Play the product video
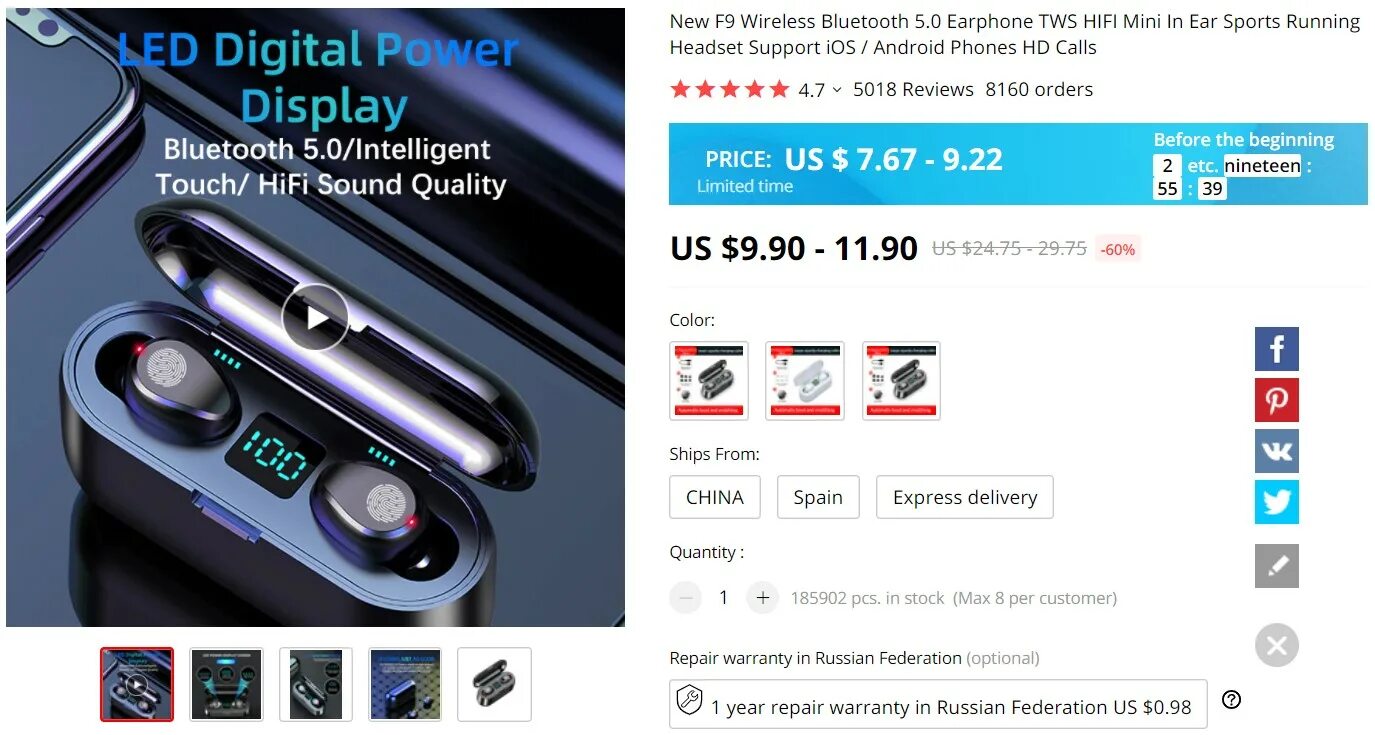 coord(315,318)
